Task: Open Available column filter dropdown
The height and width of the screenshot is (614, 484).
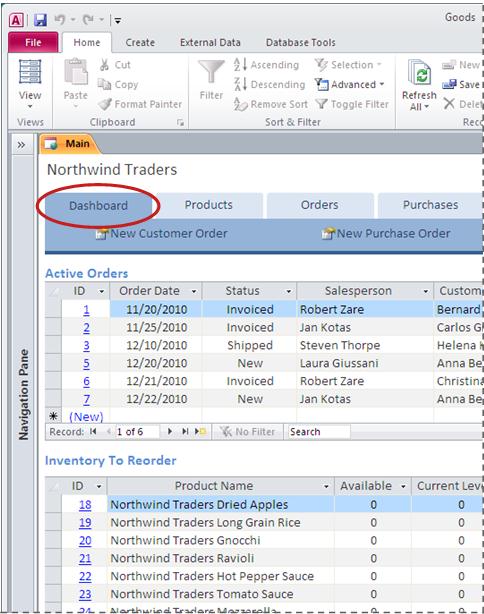Action: pyautogui.click(x=403, y=486)
